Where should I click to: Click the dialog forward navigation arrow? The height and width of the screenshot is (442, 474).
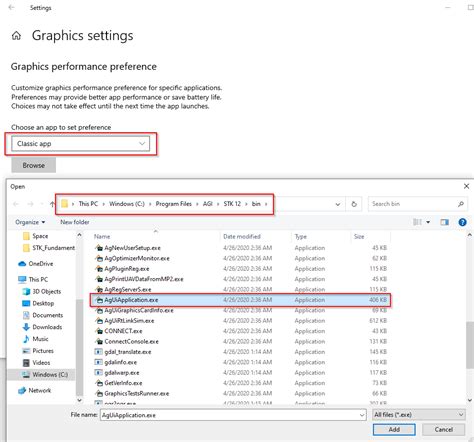pyautogui.click(x=30, y=204)
